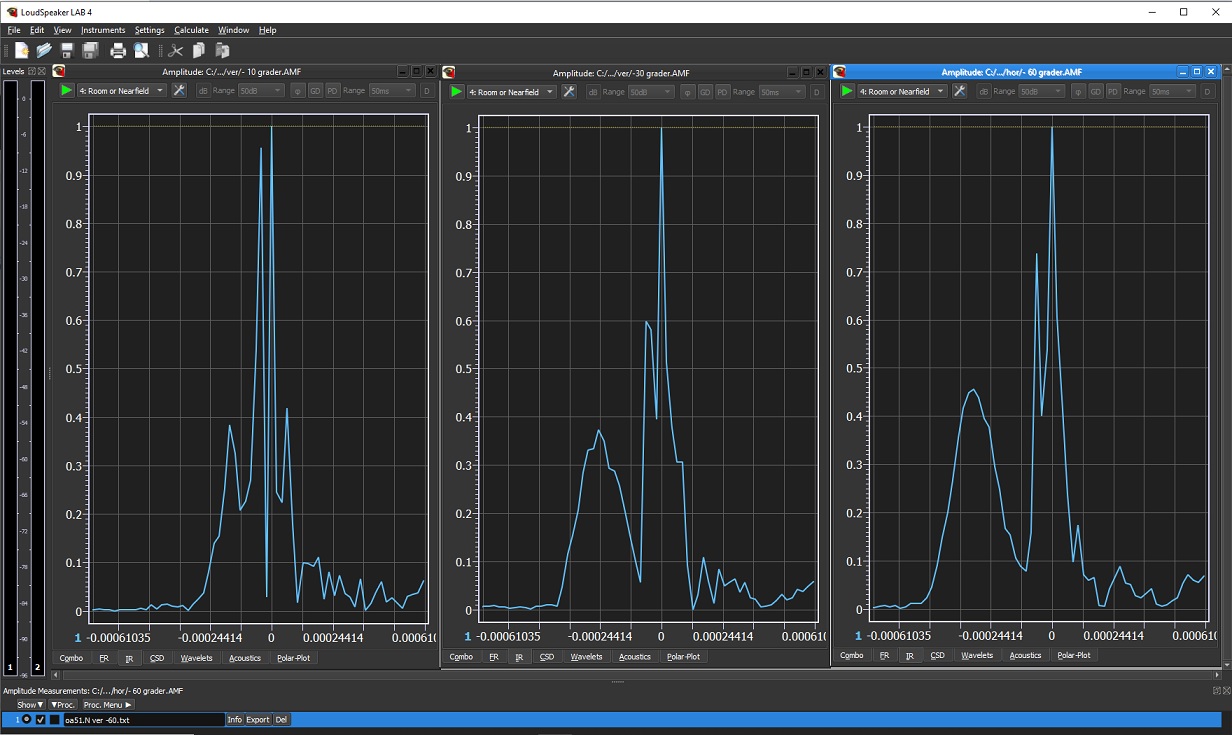Toggle GD button in -30 grader window
This screenshot has height=735, width=1232.
[705, 92]
